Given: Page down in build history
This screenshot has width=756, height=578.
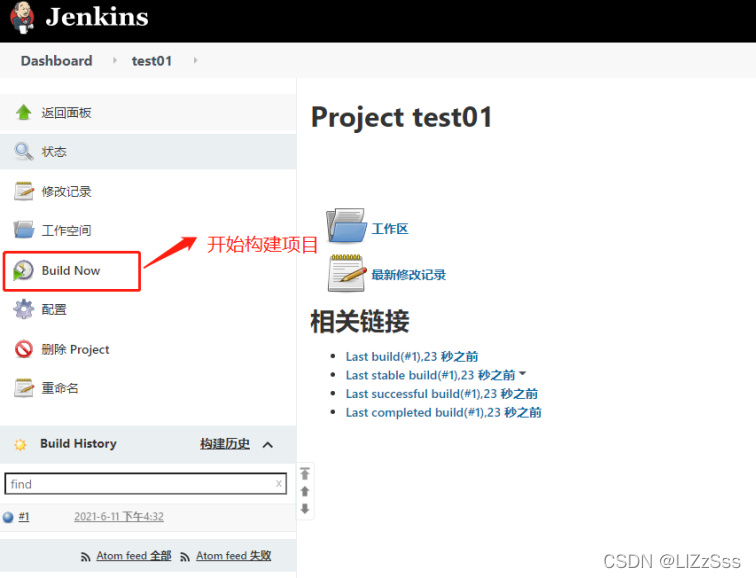Looking at the screenshot, I should 305,509.
